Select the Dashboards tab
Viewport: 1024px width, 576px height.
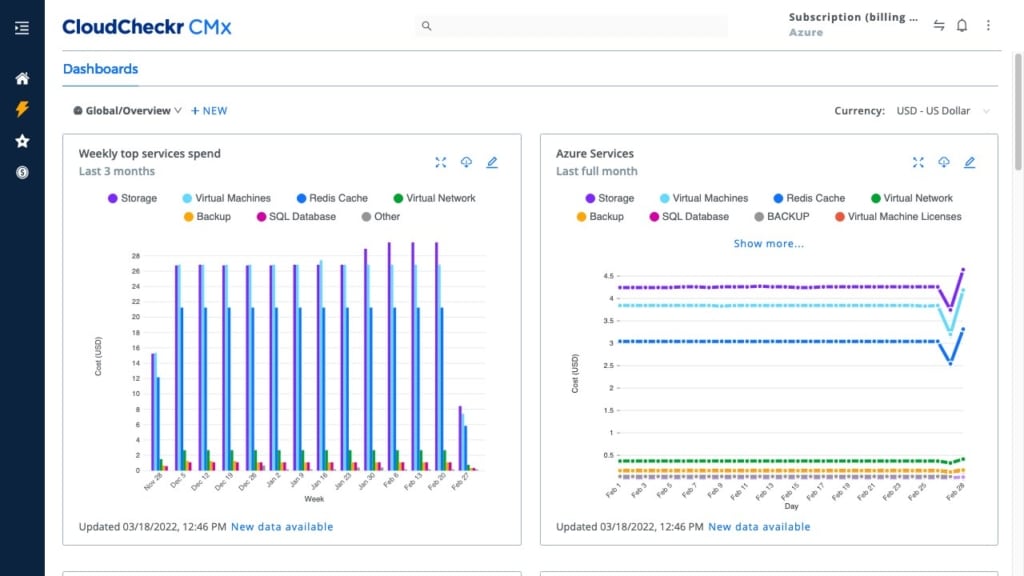pyautogui.click(x=101, y=69)
